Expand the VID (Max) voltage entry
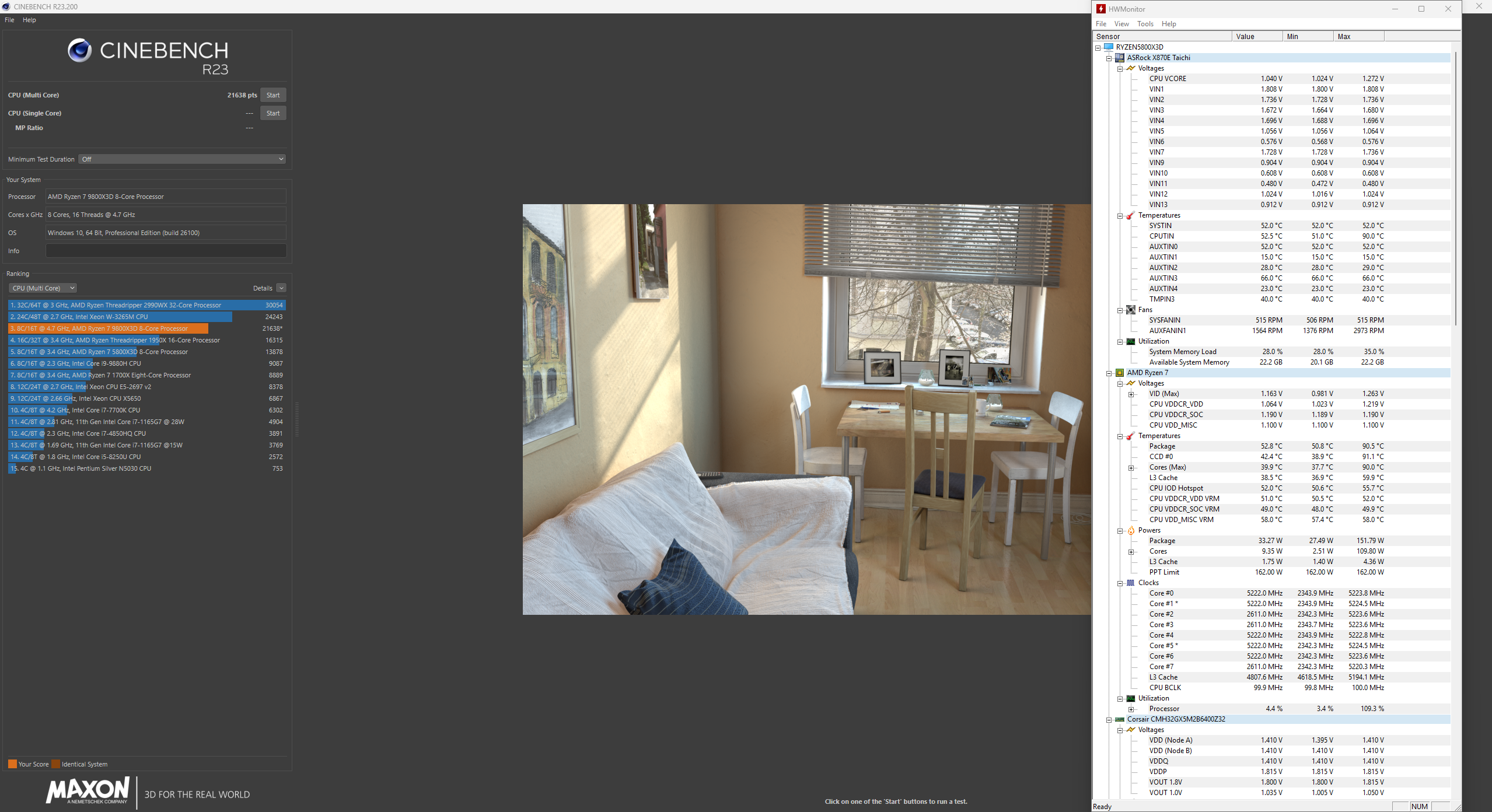Image resolution: width=1492 pixels, height=812 pixels. 1131,394
